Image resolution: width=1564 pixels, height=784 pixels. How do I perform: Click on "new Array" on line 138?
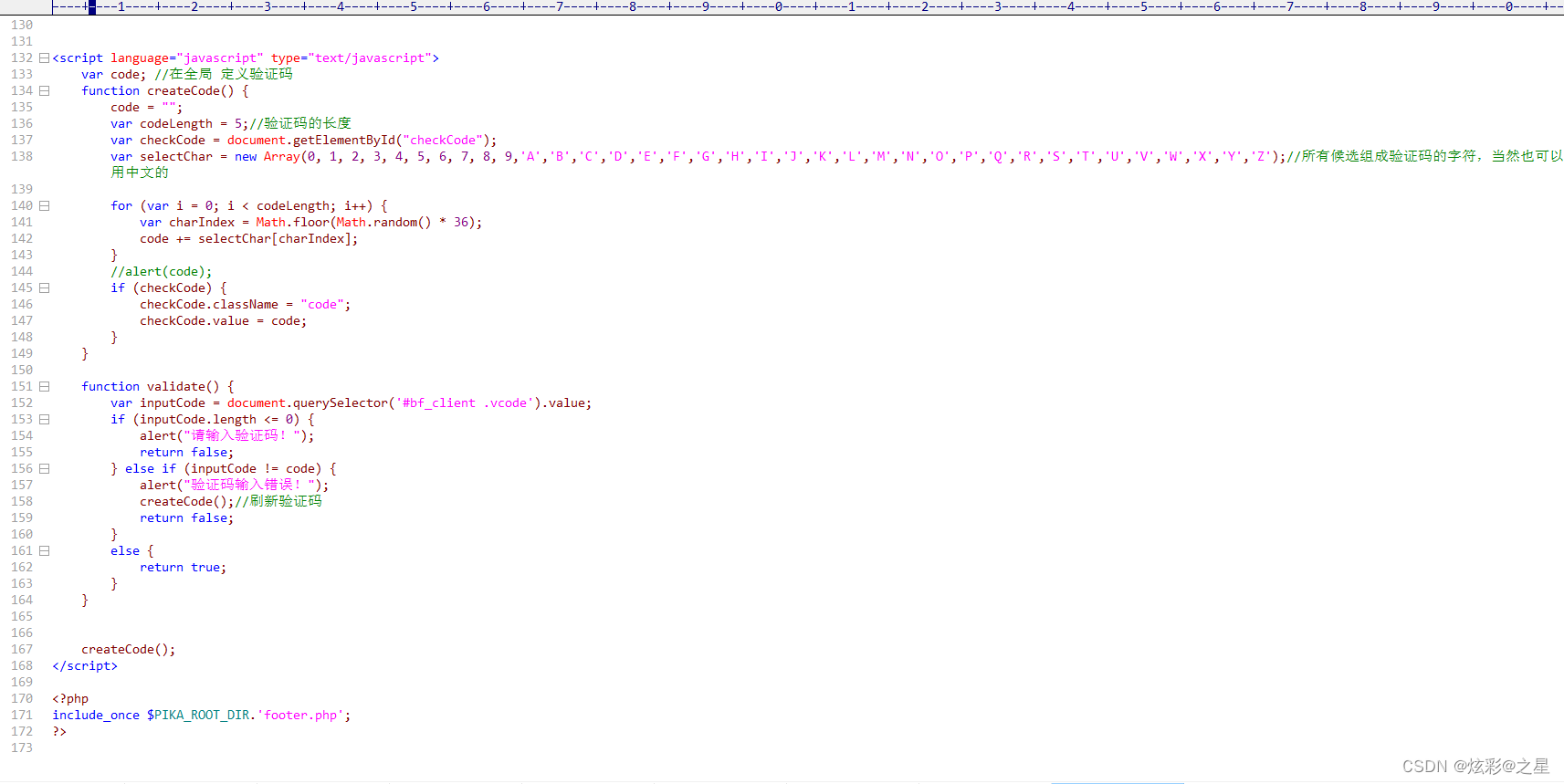268,157
